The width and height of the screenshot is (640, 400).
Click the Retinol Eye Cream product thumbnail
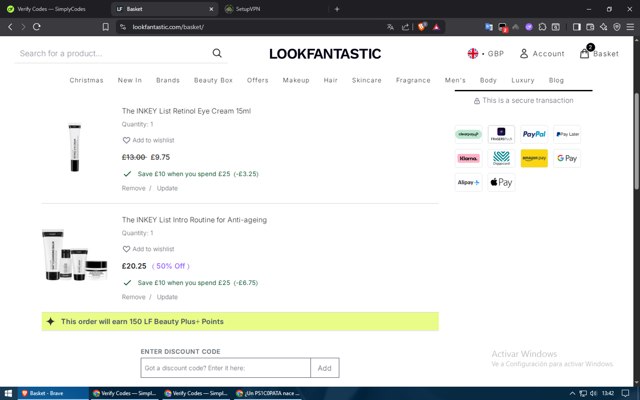(75, 148)
